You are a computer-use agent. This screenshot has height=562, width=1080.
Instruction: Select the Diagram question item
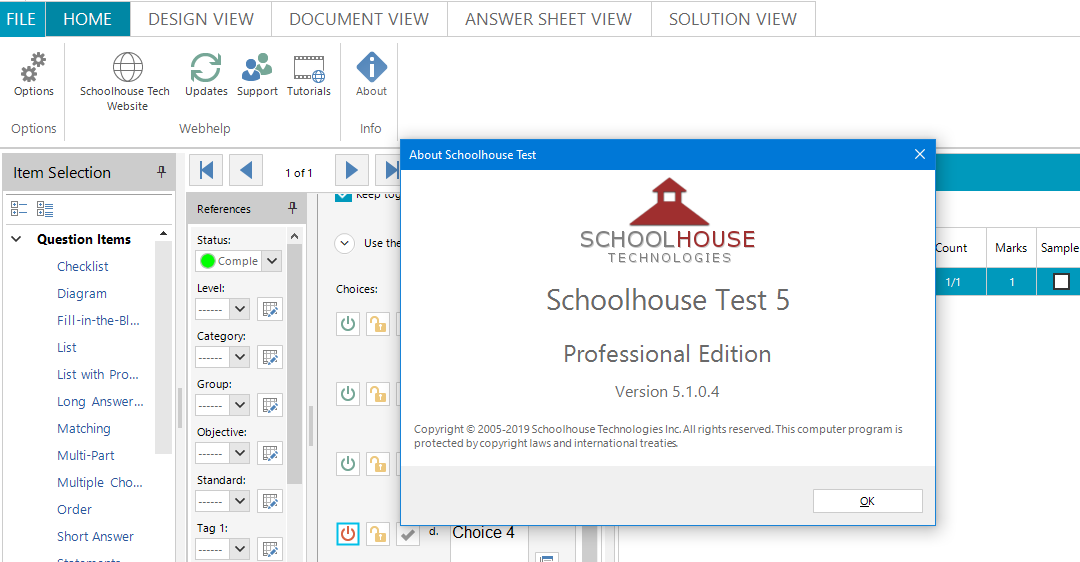(x=82, y=293)
